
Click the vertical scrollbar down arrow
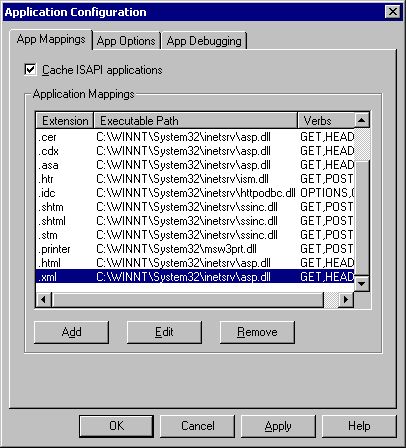362,284
